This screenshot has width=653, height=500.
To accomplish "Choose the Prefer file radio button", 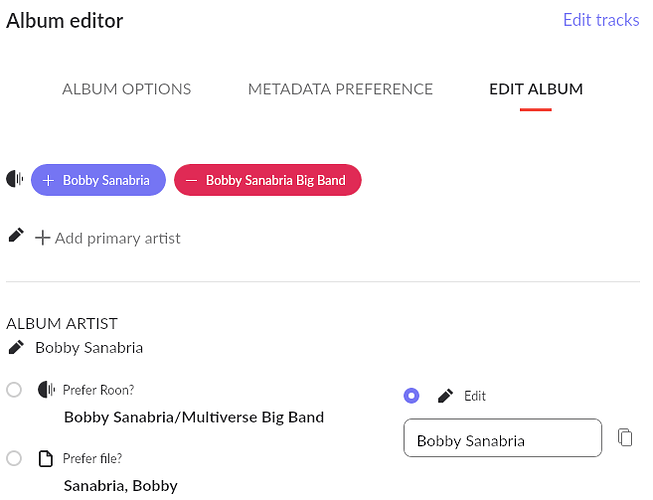I will [14, 458].
